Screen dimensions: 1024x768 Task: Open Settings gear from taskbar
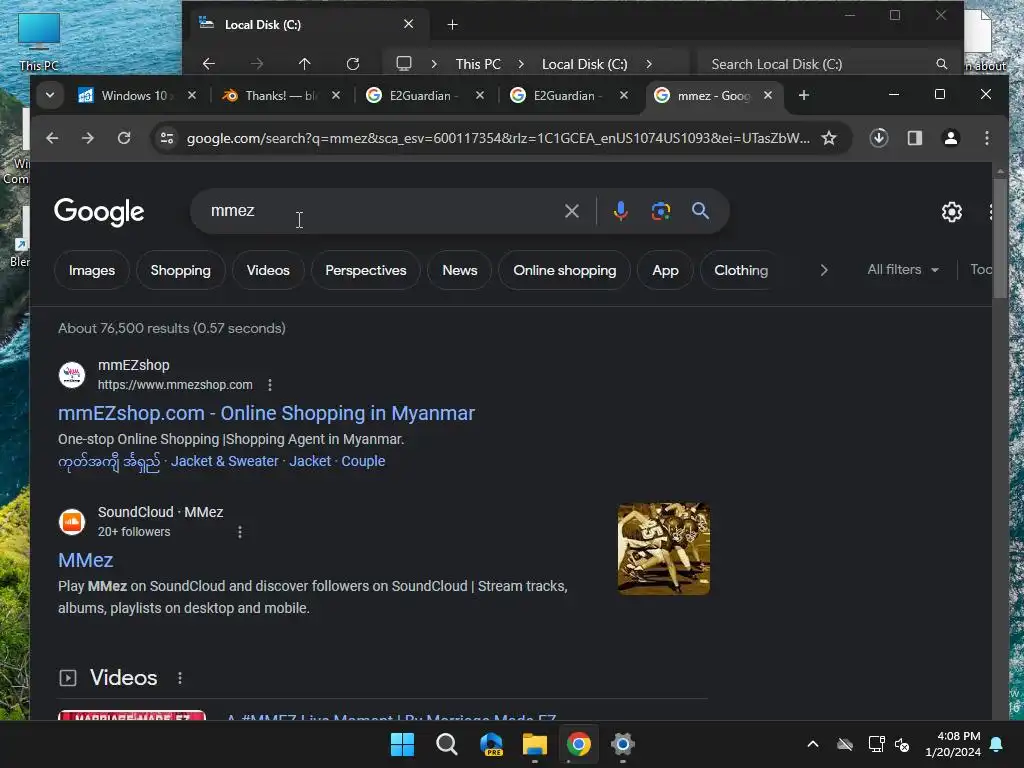pos(622,744)
